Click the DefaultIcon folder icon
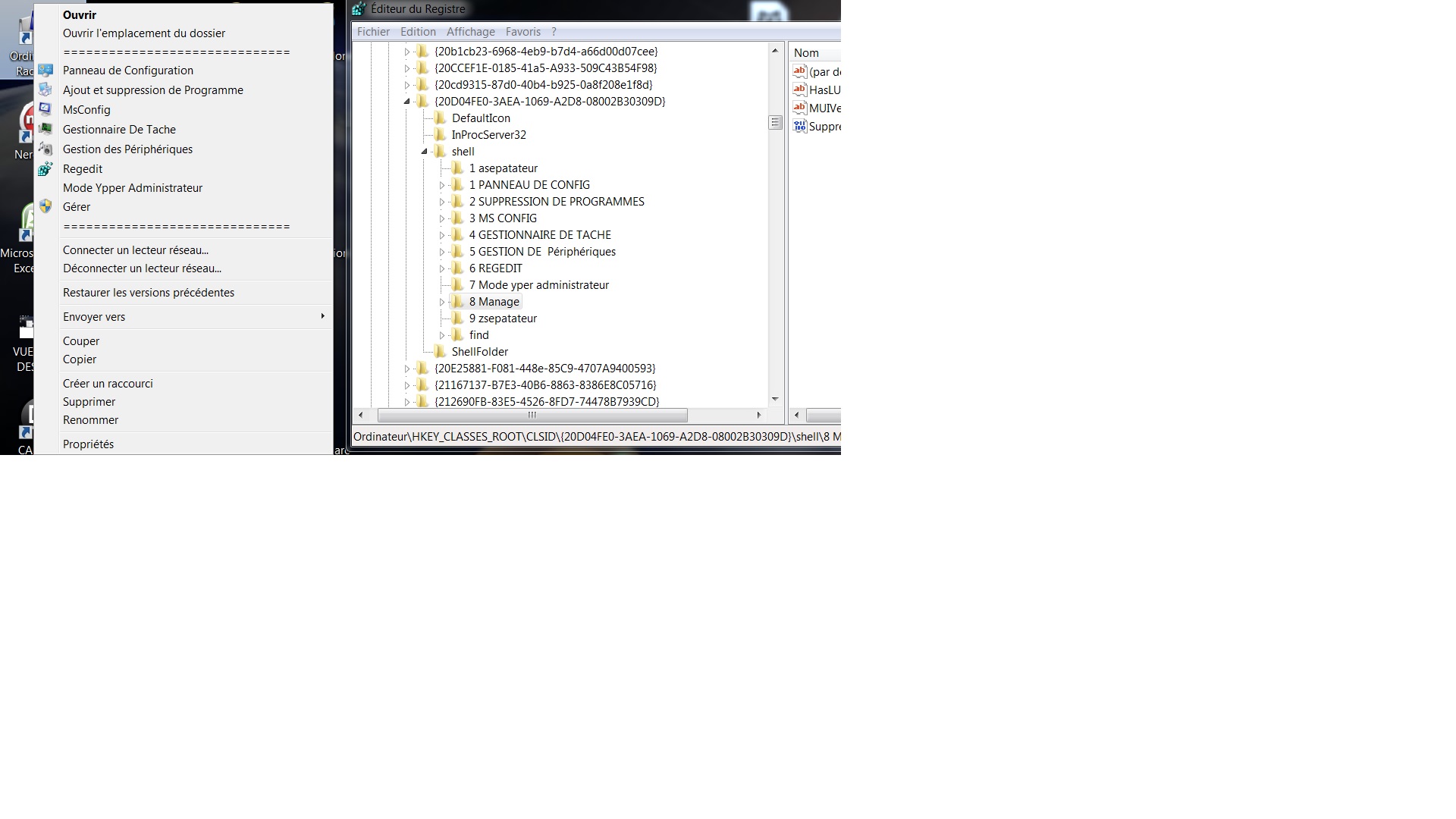1456x819 pixels. click(440, 118)
